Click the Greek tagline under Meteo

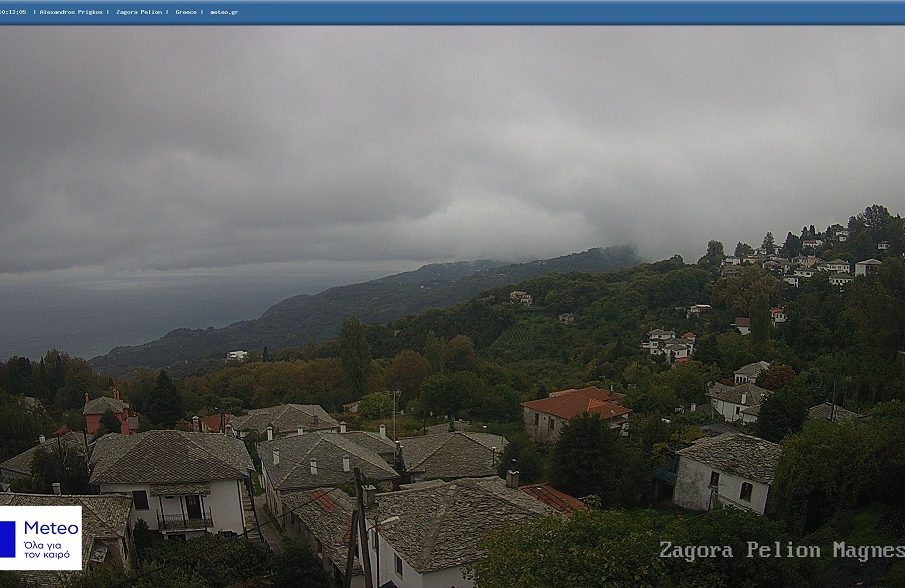[45, 550]
